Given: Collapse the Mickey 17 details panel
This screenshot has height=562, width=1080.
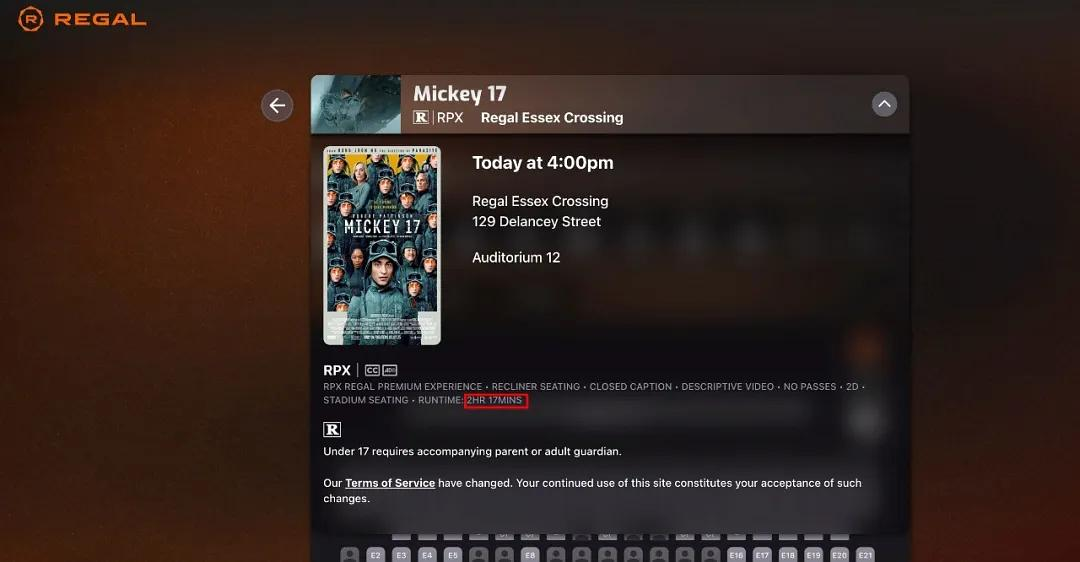Looking at the screenshot, I should (x=884, y=105).
